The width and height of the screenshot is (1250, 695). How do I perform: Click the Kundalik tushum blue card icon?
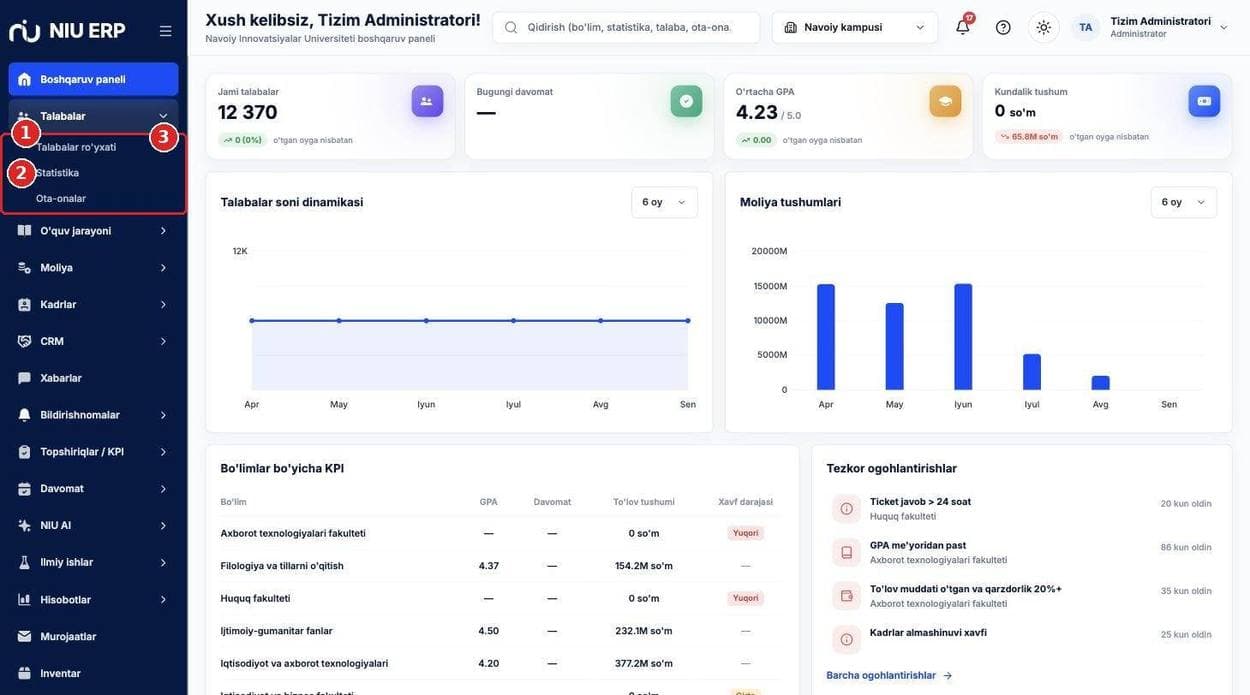(1204, 101)
